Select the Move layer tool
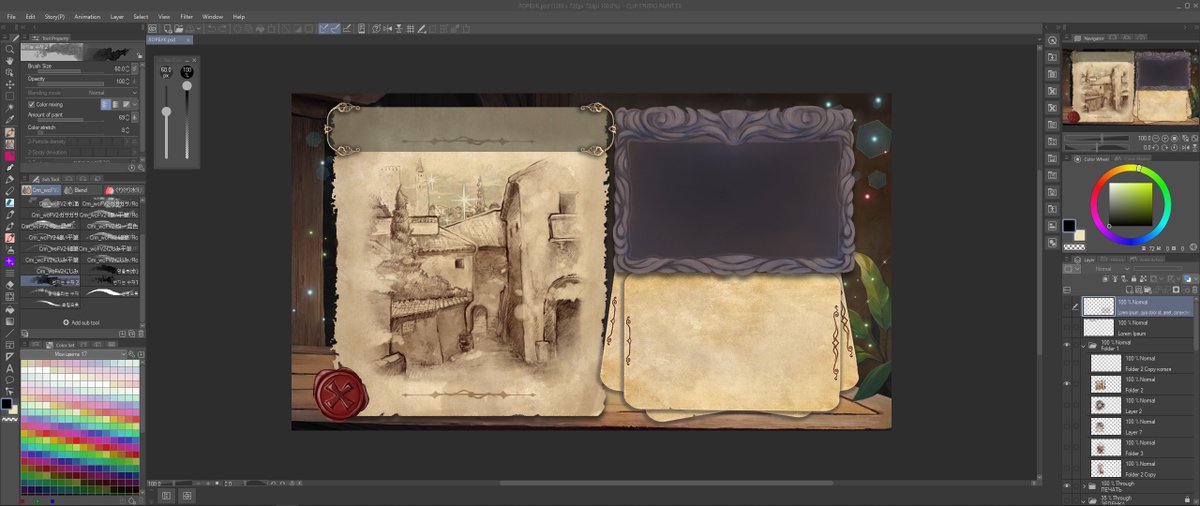 click(x=10, y=85)
